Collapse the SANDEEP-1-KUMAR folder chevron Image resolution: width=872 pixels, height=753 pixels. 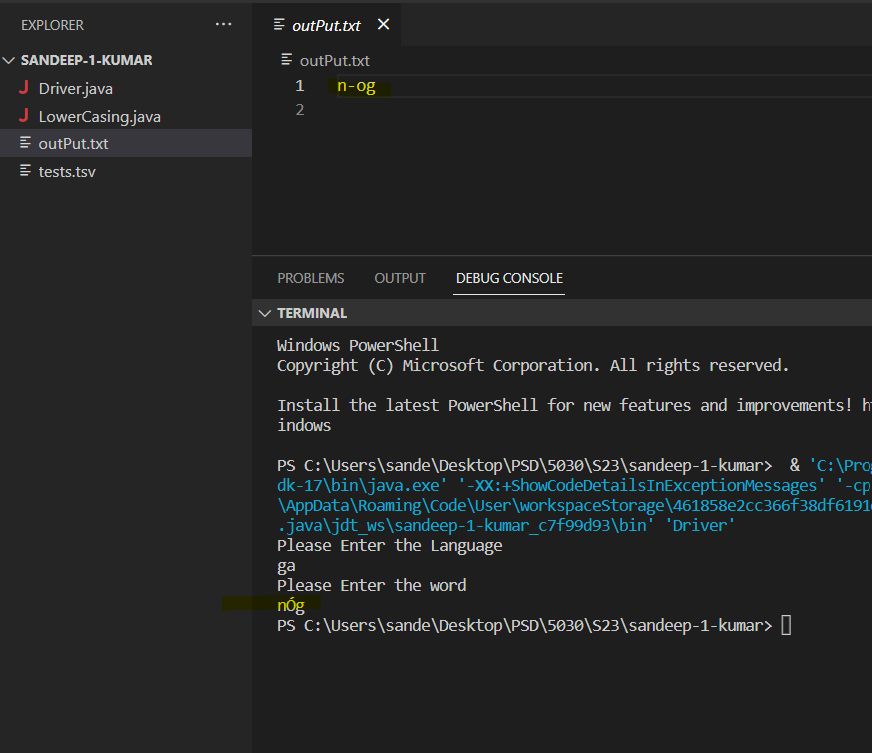(x=9, y=60)
